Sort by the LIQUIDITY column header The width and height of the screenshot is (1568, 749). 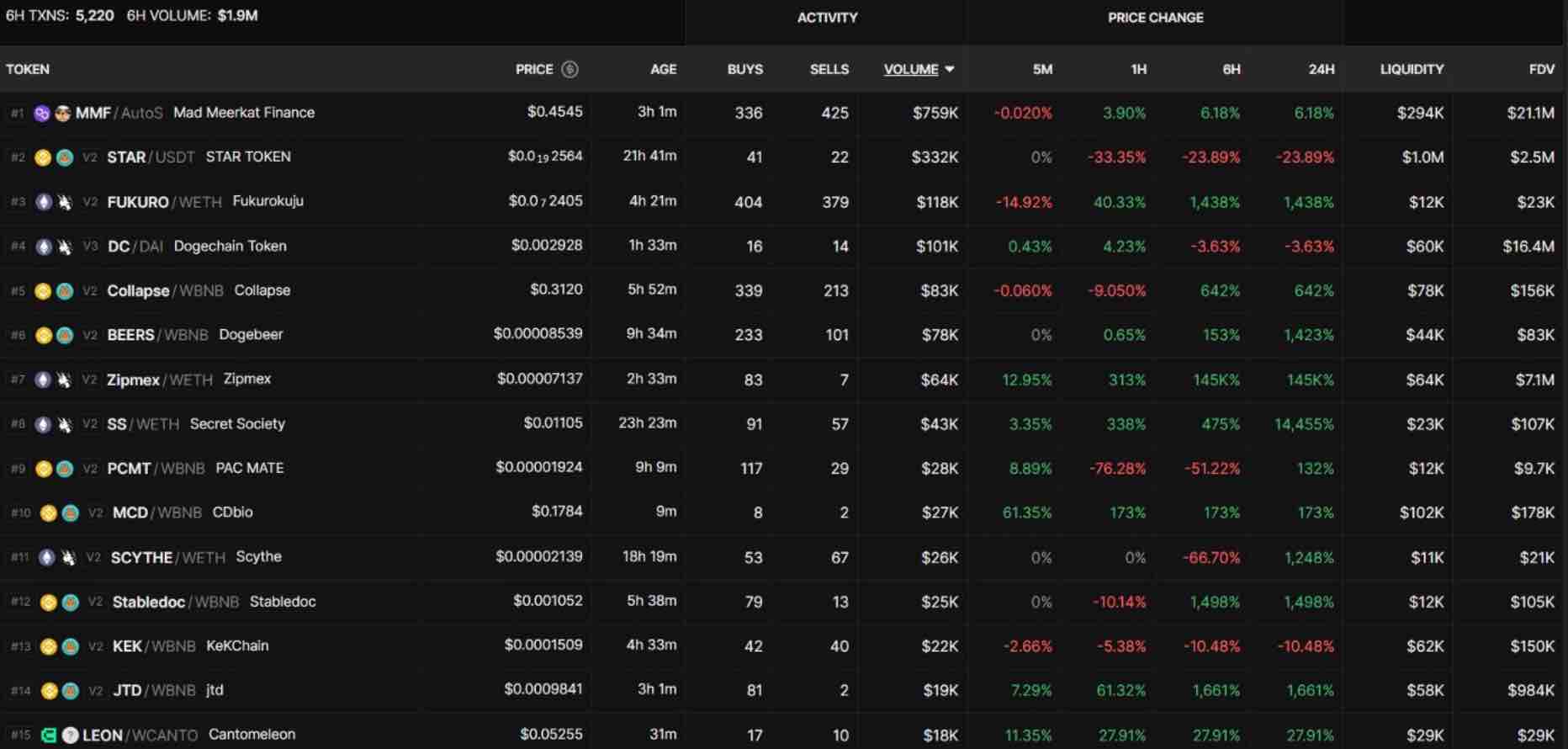pos(1412,69)
